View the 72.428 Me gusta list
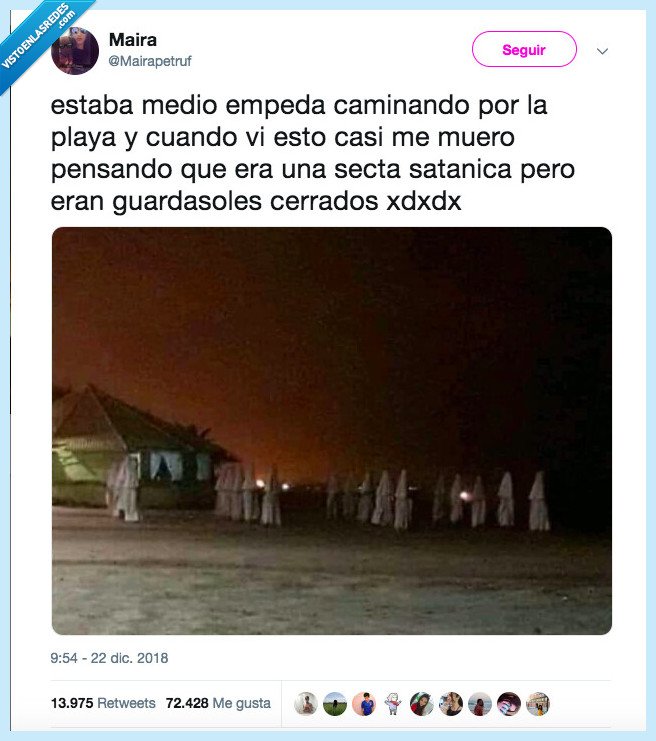656x741 pixels. pyautogui.click(x=218, y=703)
